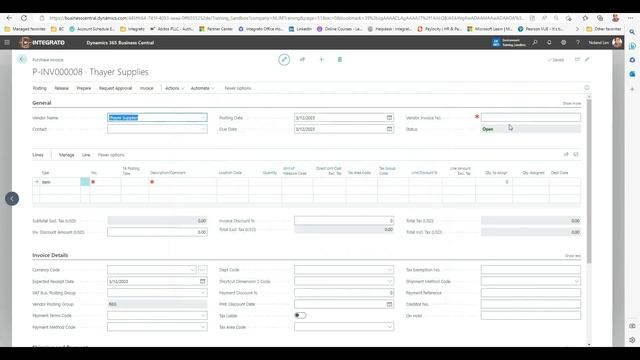Screen dimensions: 640x360
Task: Click the back arrow on the Purchase Invoice page
Action: pos(22,60)
